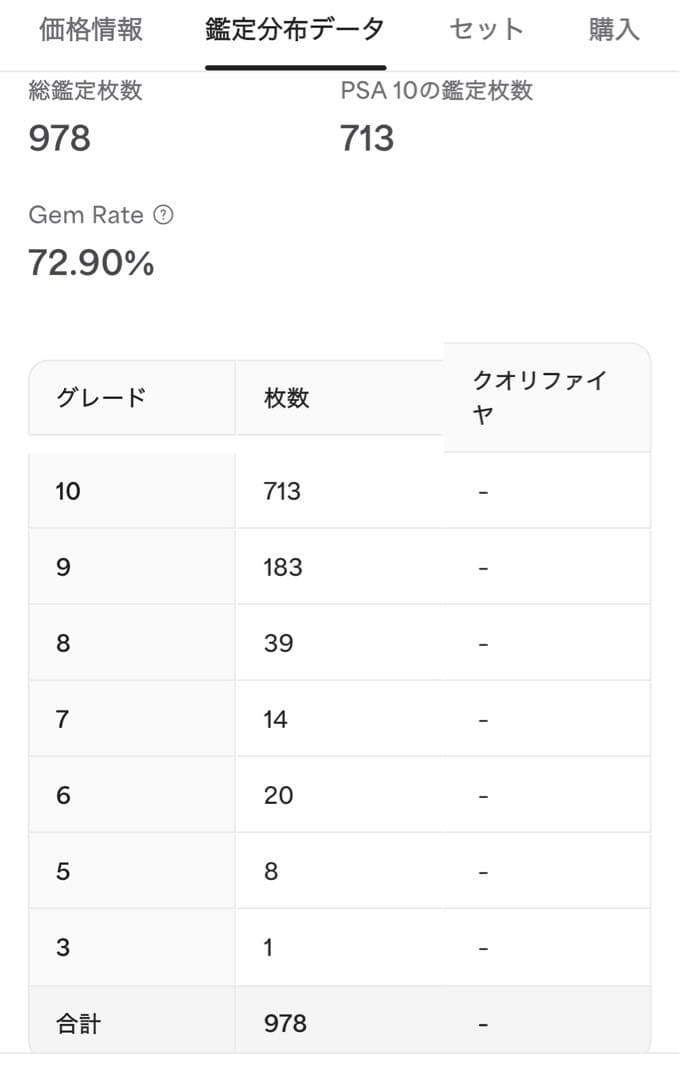
Task: Click the クオリファイヤ column header
Action: click(539, 397)
